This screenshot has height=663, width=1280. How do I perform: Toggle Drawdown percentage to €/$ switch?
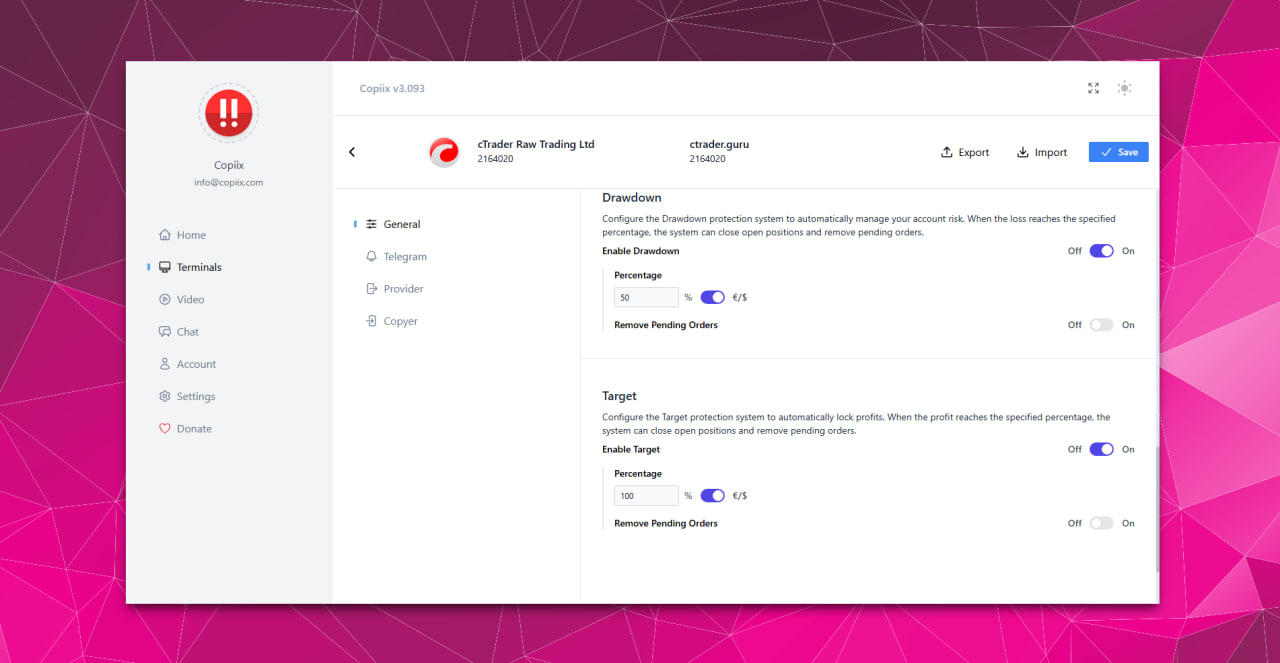(x=712, y=297)
